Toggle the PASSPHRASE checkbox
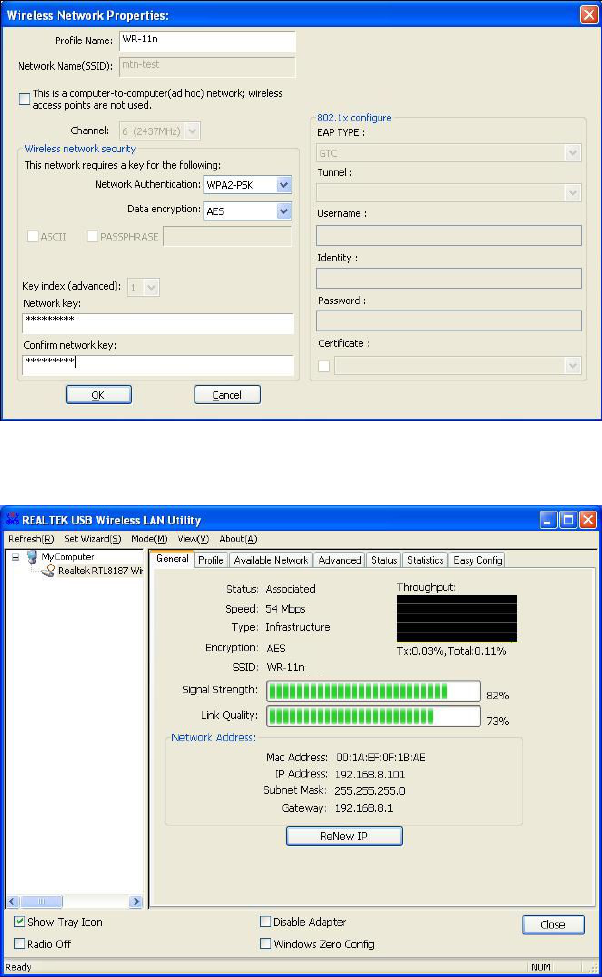The height and width of the screenshot is (977, 602). pos(92,236)
